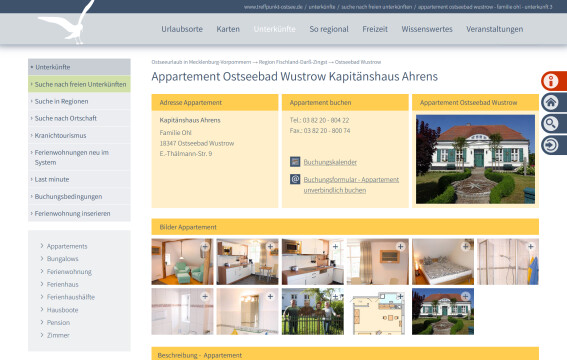Select Zimmer category
567x360 pixels.
pos(57,335)
